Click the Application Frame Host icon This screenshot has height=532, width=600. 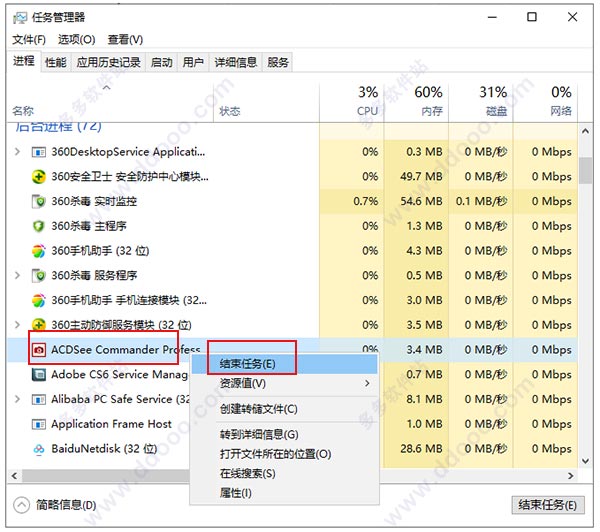(39, 424)
